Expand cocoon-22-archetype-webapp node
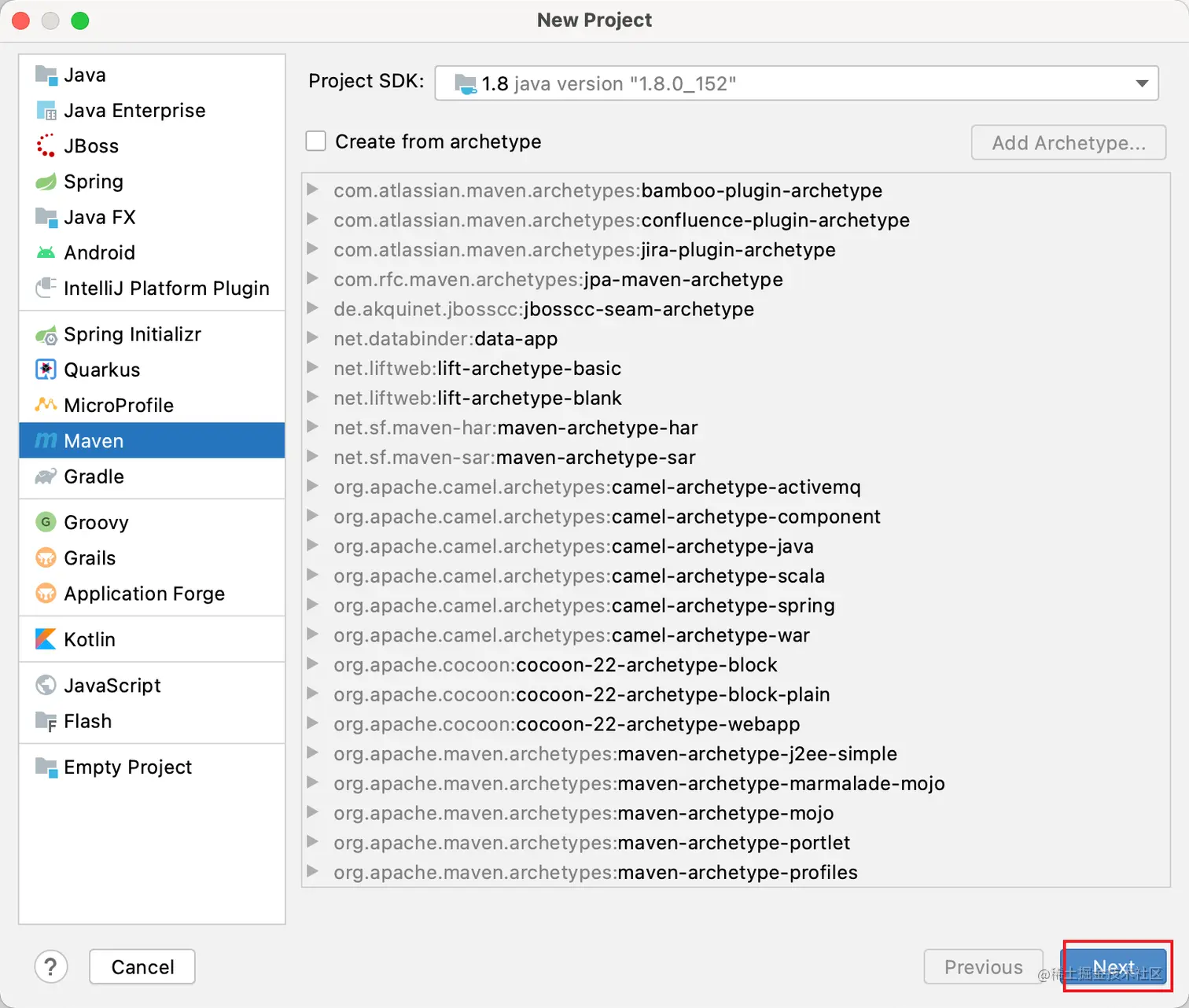The width and height of the screenshot is (1189, 1008). coord(312,723)
